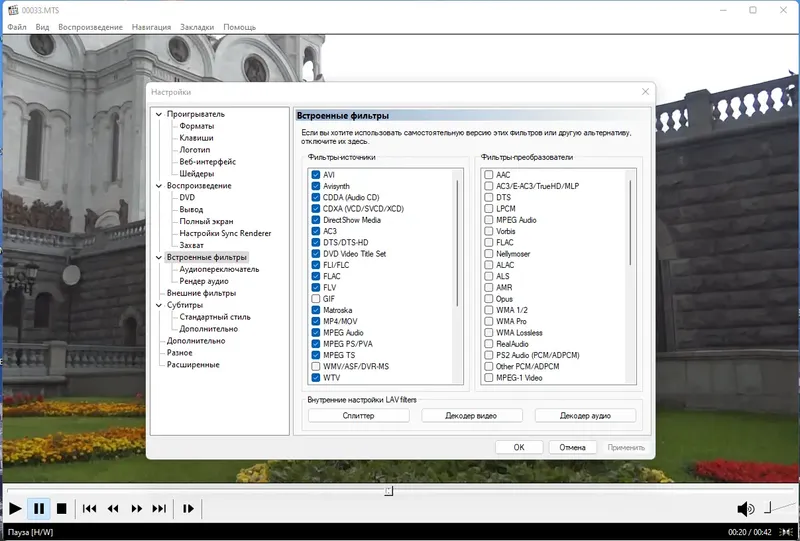The width and height of the screenshot is (800, 541).
Task: Collapse the Встроенные фильтры tree node
Action: click(x=159, y=257)
